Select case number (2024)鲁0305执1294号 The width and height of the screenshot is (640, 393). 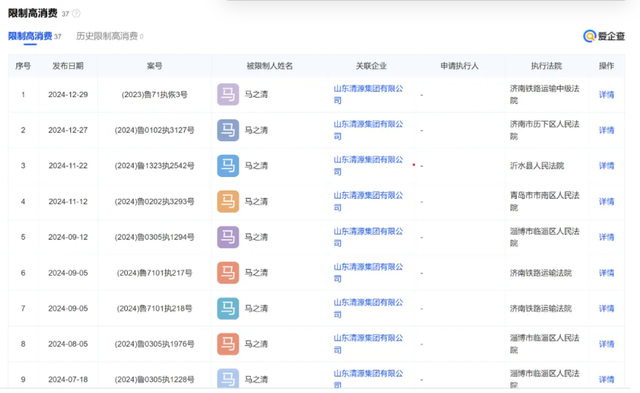coord(154,237)
